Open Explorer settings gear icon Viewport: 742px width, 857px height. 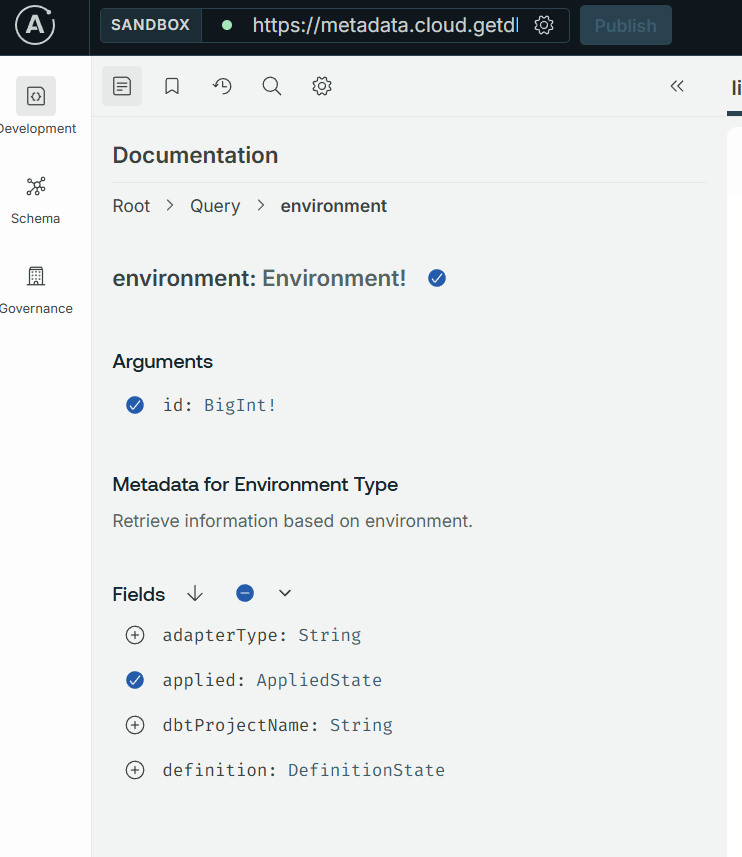tap(322, 86)
